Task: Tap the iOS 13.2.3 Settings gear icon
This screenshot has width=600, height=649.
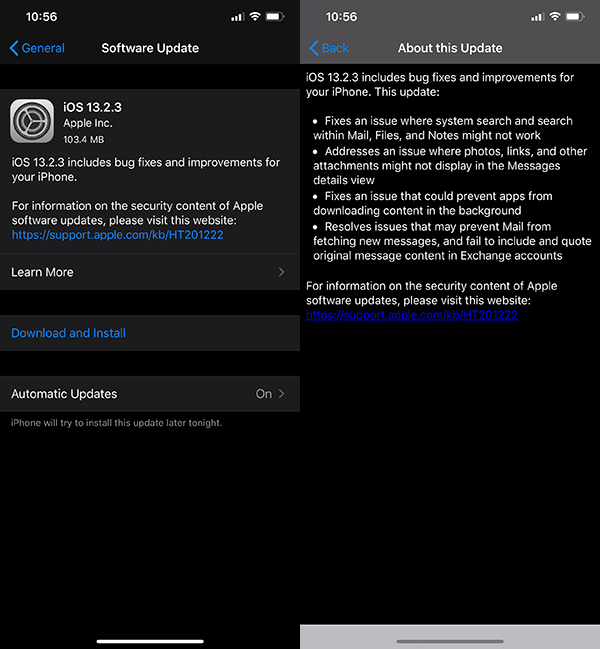Action: pos(32,121)
